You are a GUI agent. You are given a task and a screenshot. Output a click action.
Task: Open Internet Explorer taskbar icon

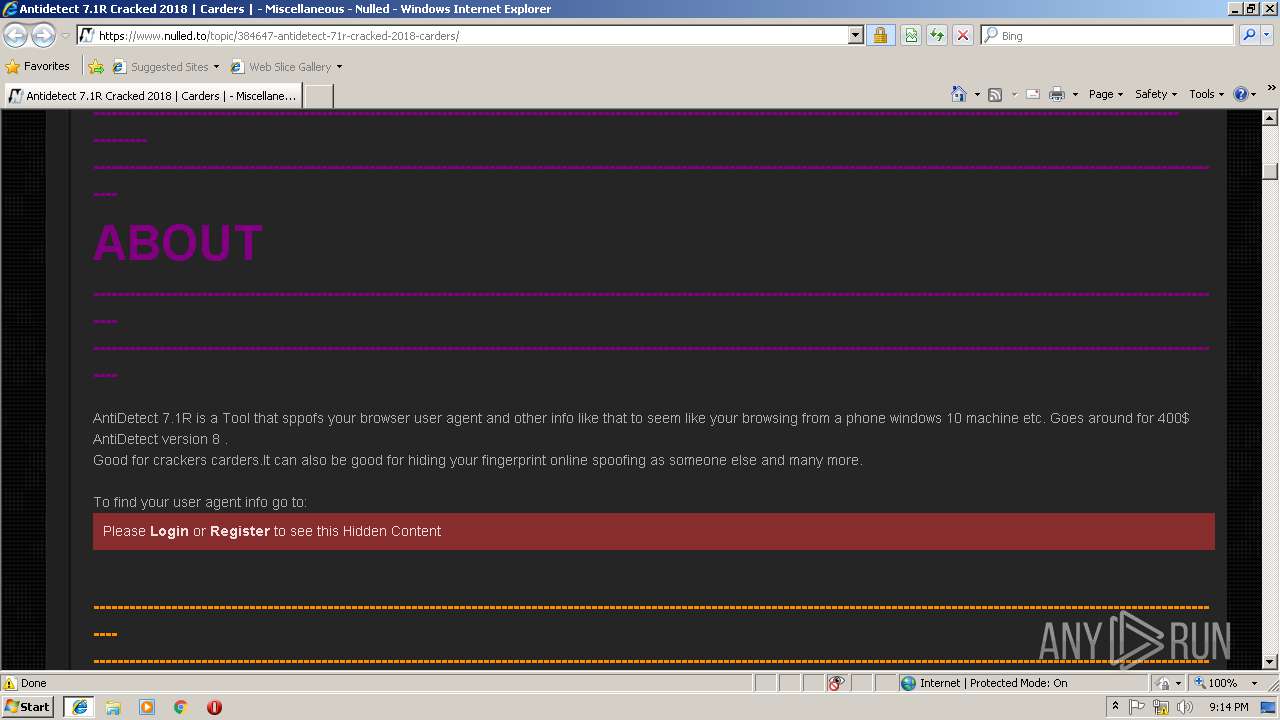click(79, 707)
